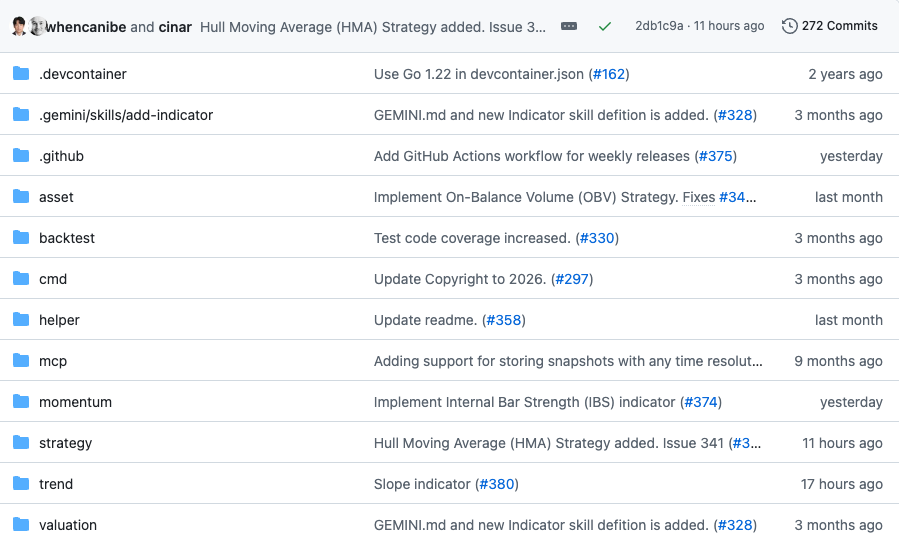Open commit 'Update Copyright to 2026.'
899x544 pixels.
pos(460,279)
